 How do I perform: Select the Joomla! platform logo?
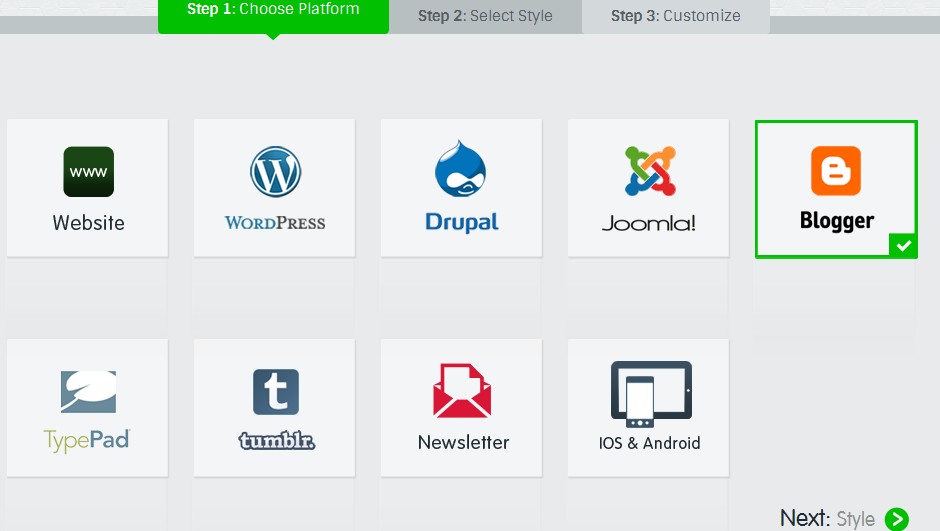point(650,171)
